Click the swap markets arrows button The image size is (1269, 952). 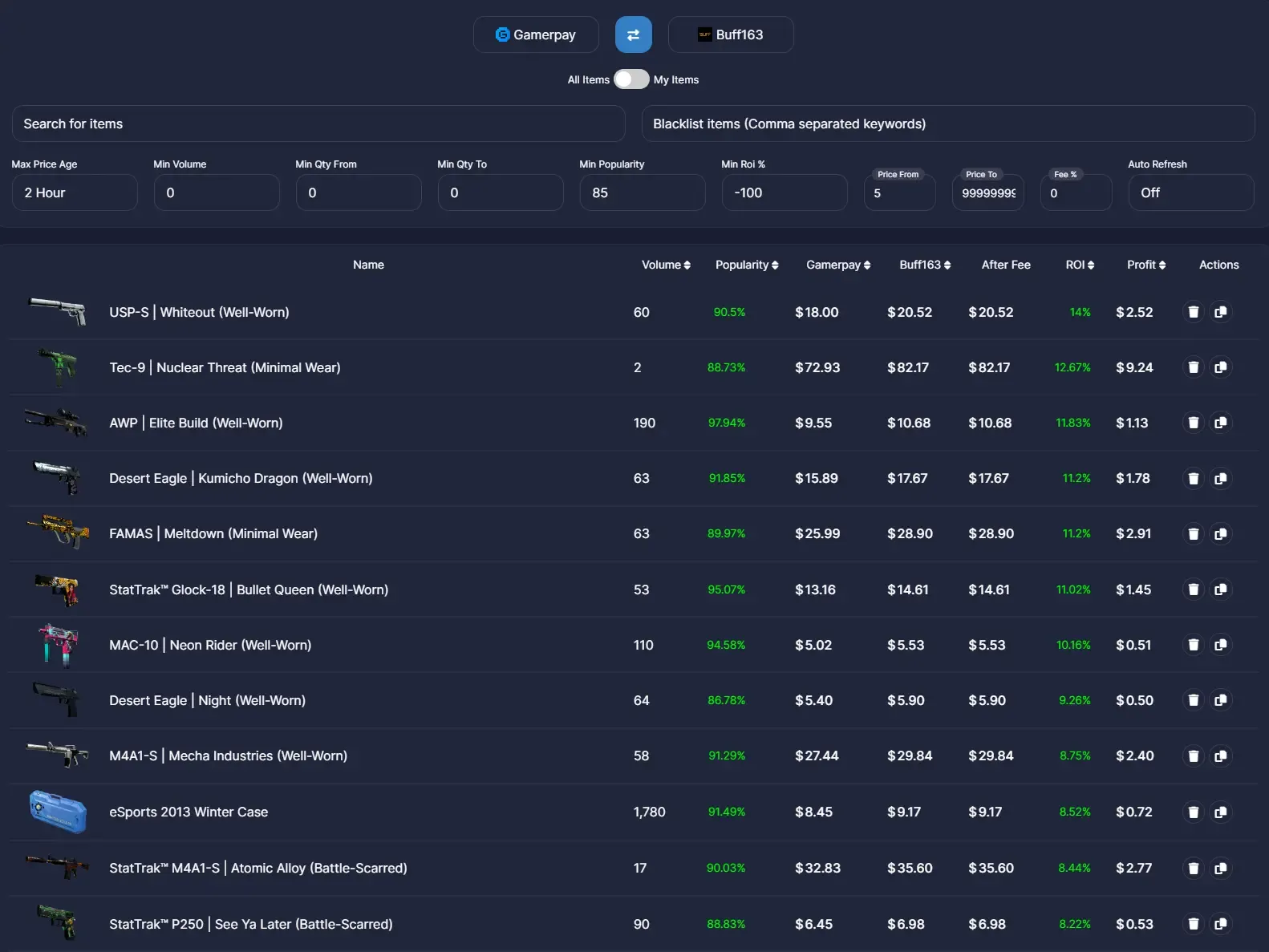pyautogui.click(x=633, y=34)
